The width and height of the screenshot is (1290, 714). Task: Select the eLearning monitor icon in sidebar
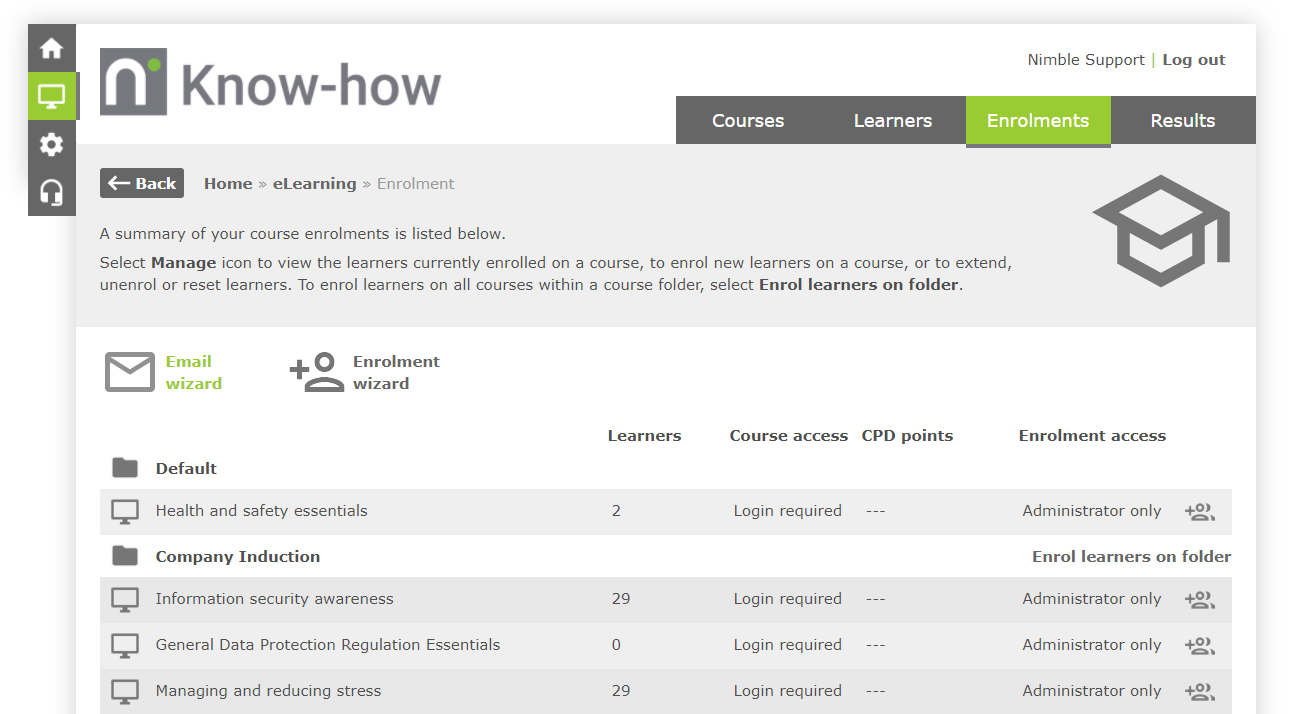[x=51, y=96]
